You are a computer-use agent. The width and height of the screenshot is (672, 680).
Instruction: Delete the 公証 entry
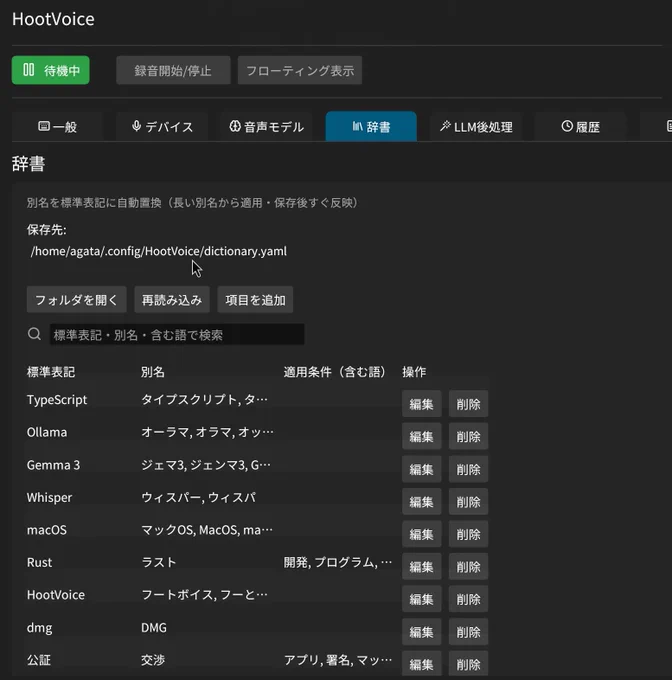tap(468, 664)
